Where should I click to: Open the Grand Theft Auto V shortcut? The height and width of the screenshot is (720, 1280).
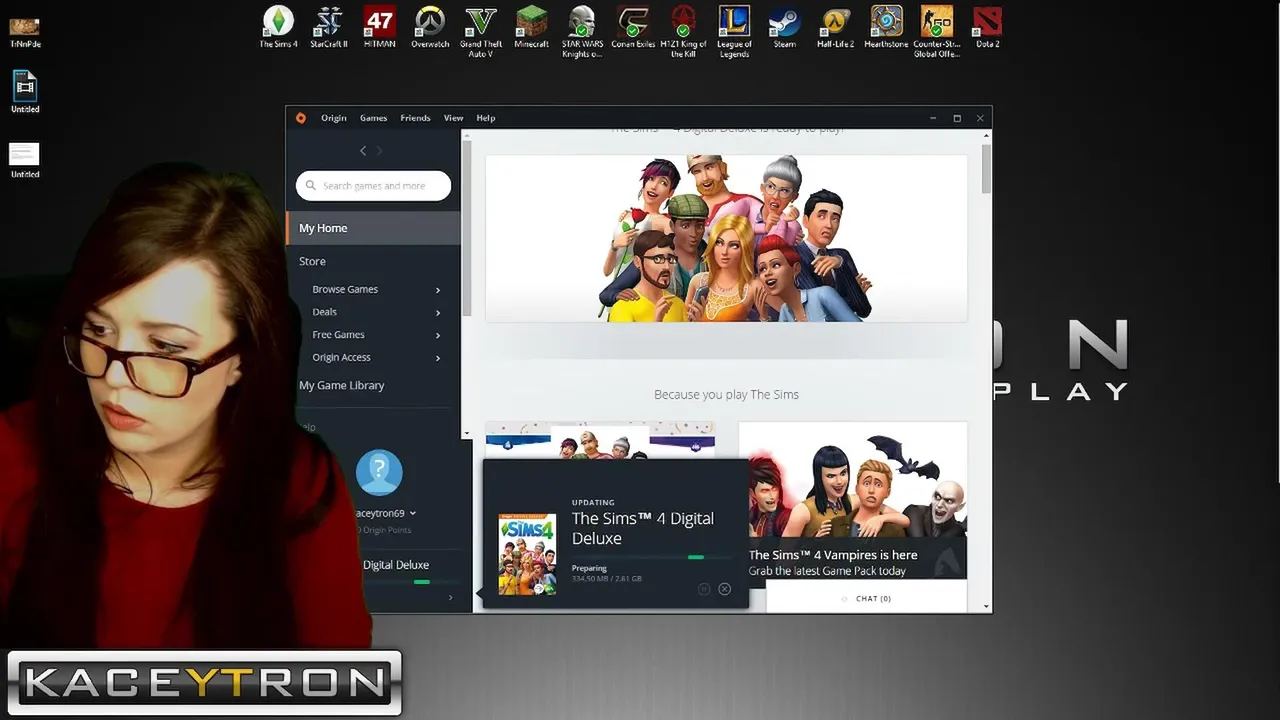481,32
